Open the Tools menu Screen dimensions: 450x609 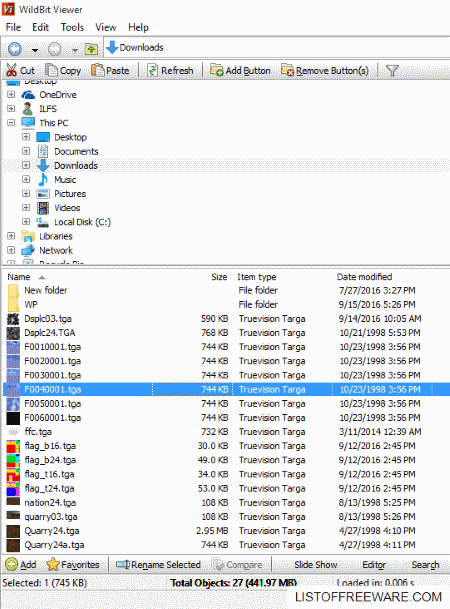pyautogui.click(x=72, y=27)
